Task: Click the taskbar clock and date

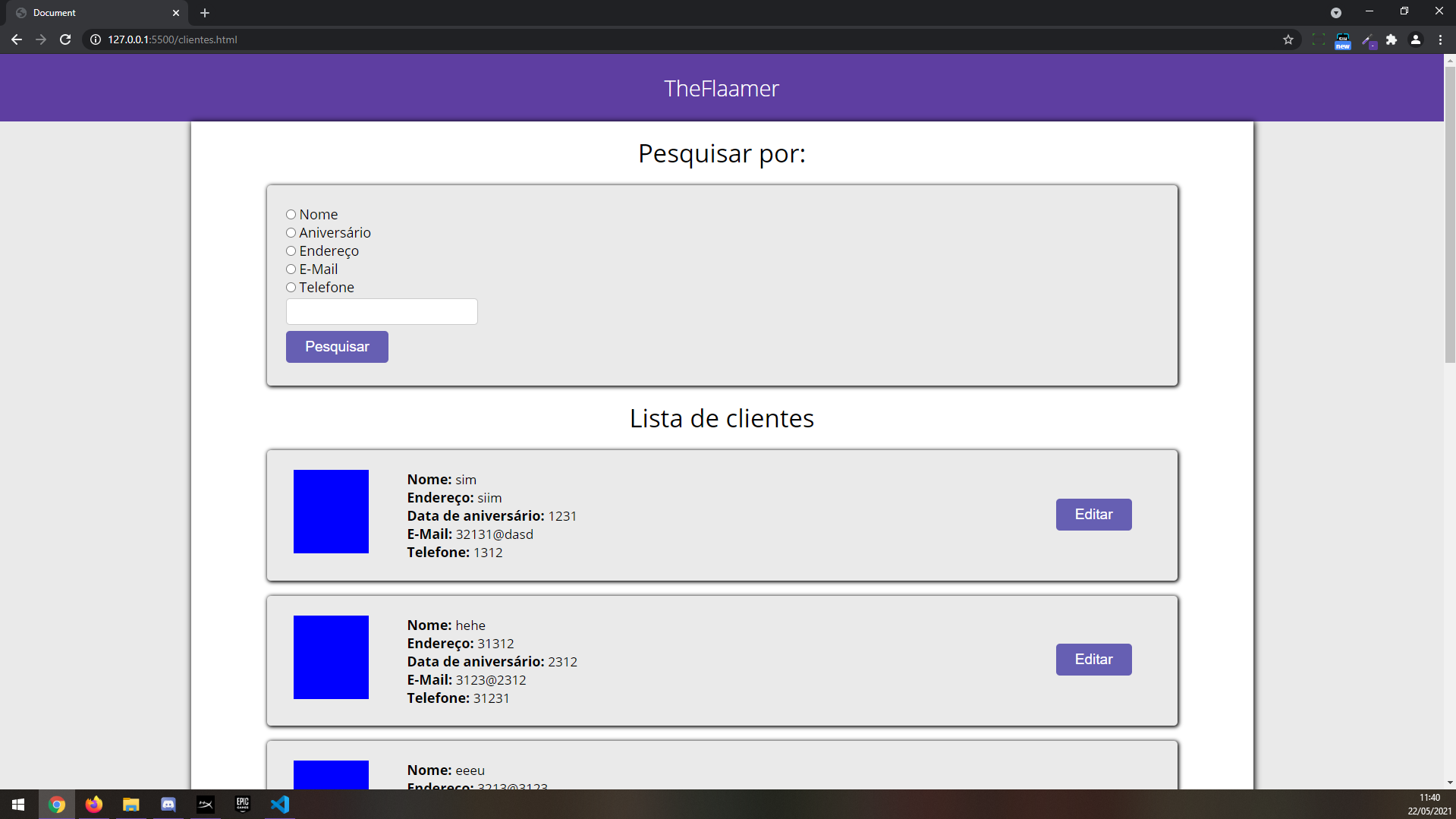Action: pyautogui.click(x=1429, y=805)
